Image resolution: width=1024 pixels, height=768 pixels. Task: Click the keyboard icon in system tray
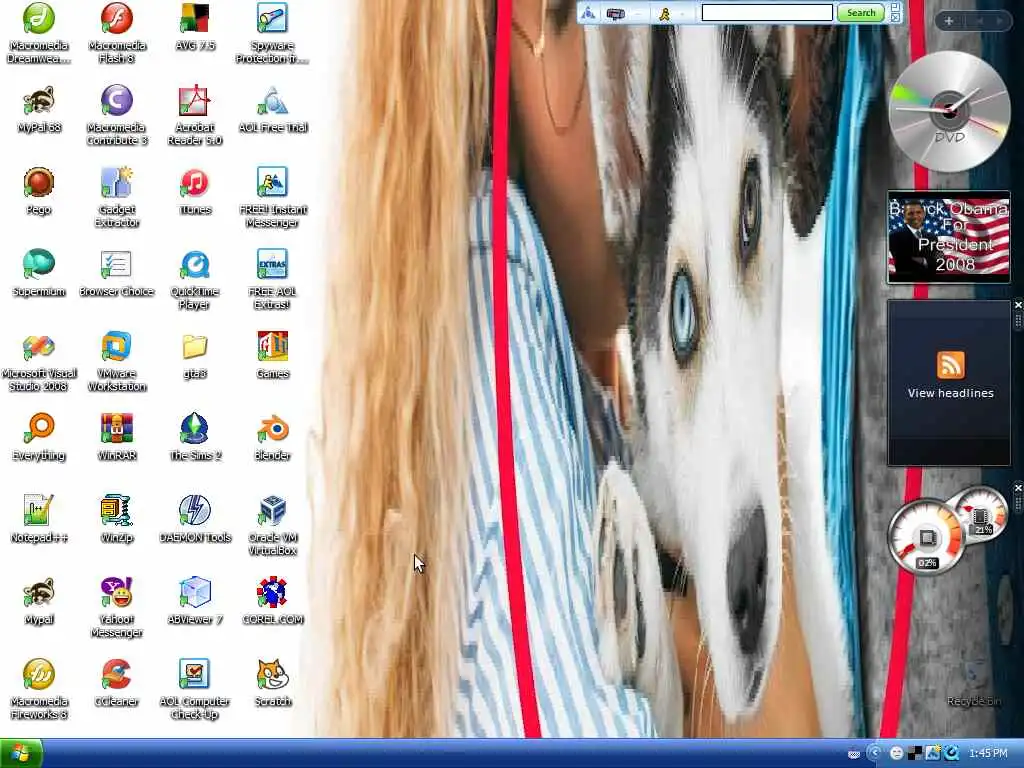pyautogui.click(x=854, y=754)
